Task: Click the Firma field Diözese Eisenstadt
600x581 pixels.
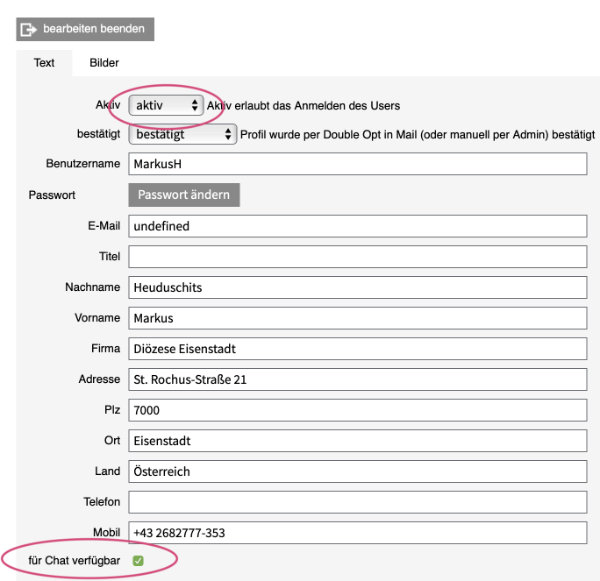Action: [x=357, y=349]
